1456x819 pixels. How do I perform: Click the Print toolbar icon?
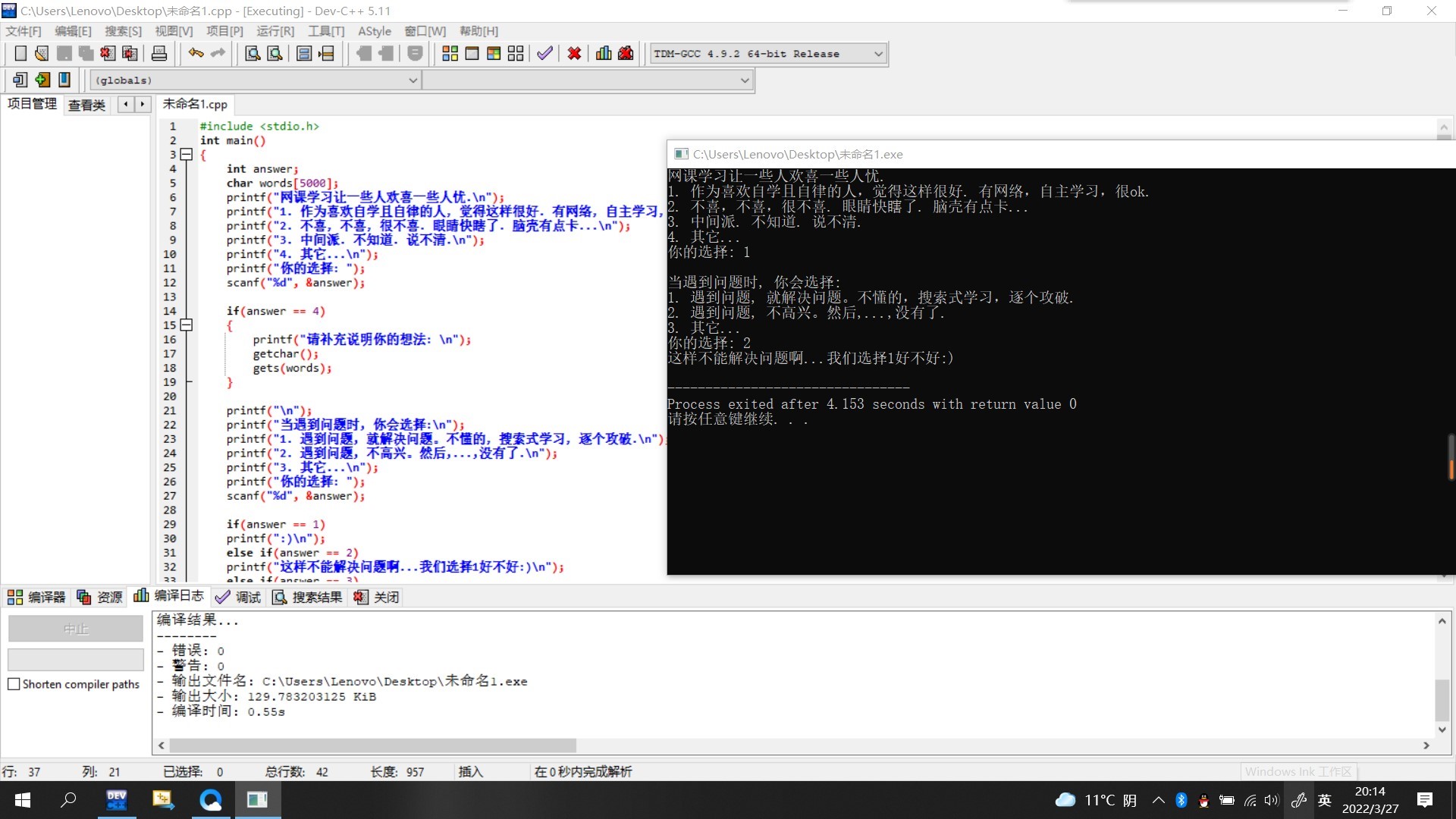pyautogui.click(x=159, y=54)
